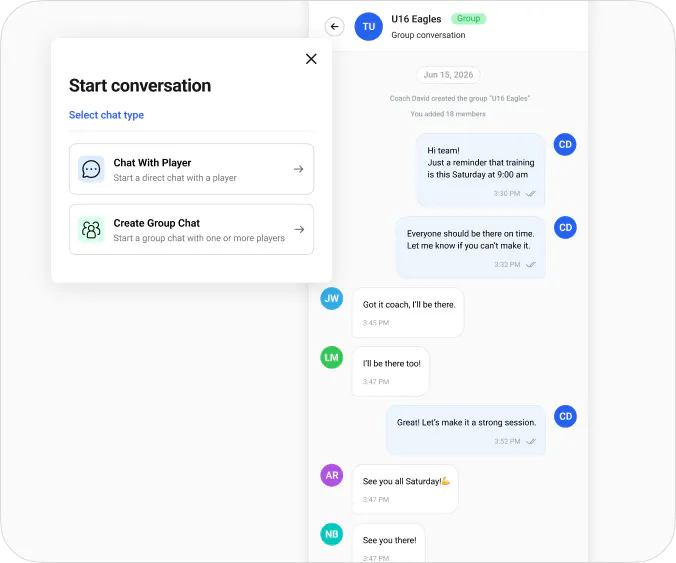Click the CD avatar beside Everyone should message
Image resolution: width=676 pixels, height=563 pixels.
565,228
